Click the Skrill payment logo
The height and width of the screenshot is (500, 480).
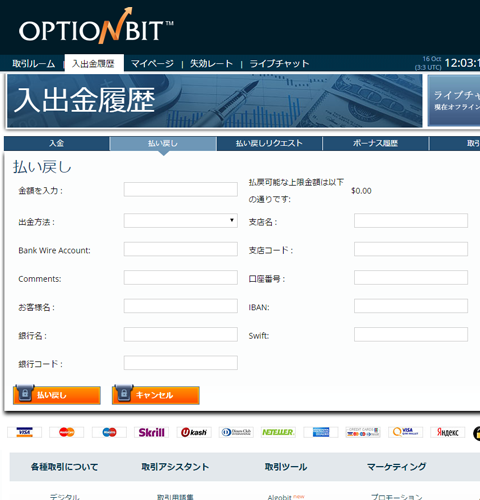(151, 432)
